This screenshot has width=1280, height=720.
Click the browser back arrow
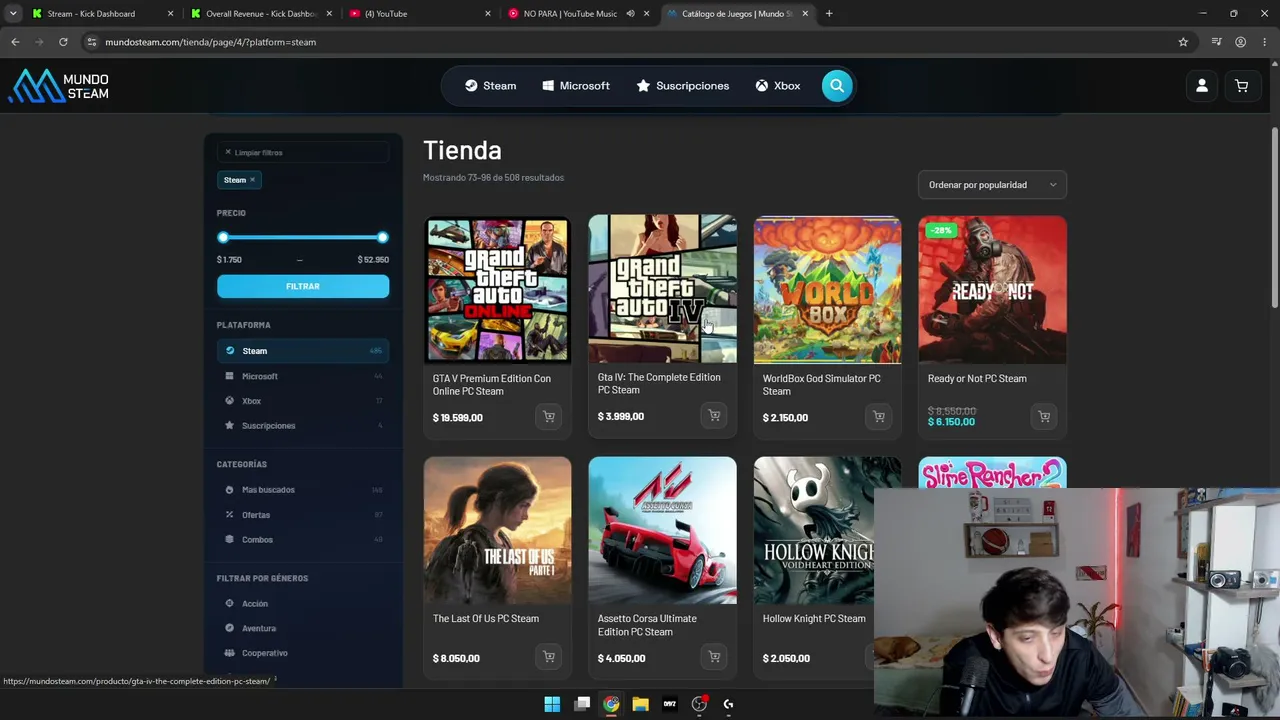[15, 42]
